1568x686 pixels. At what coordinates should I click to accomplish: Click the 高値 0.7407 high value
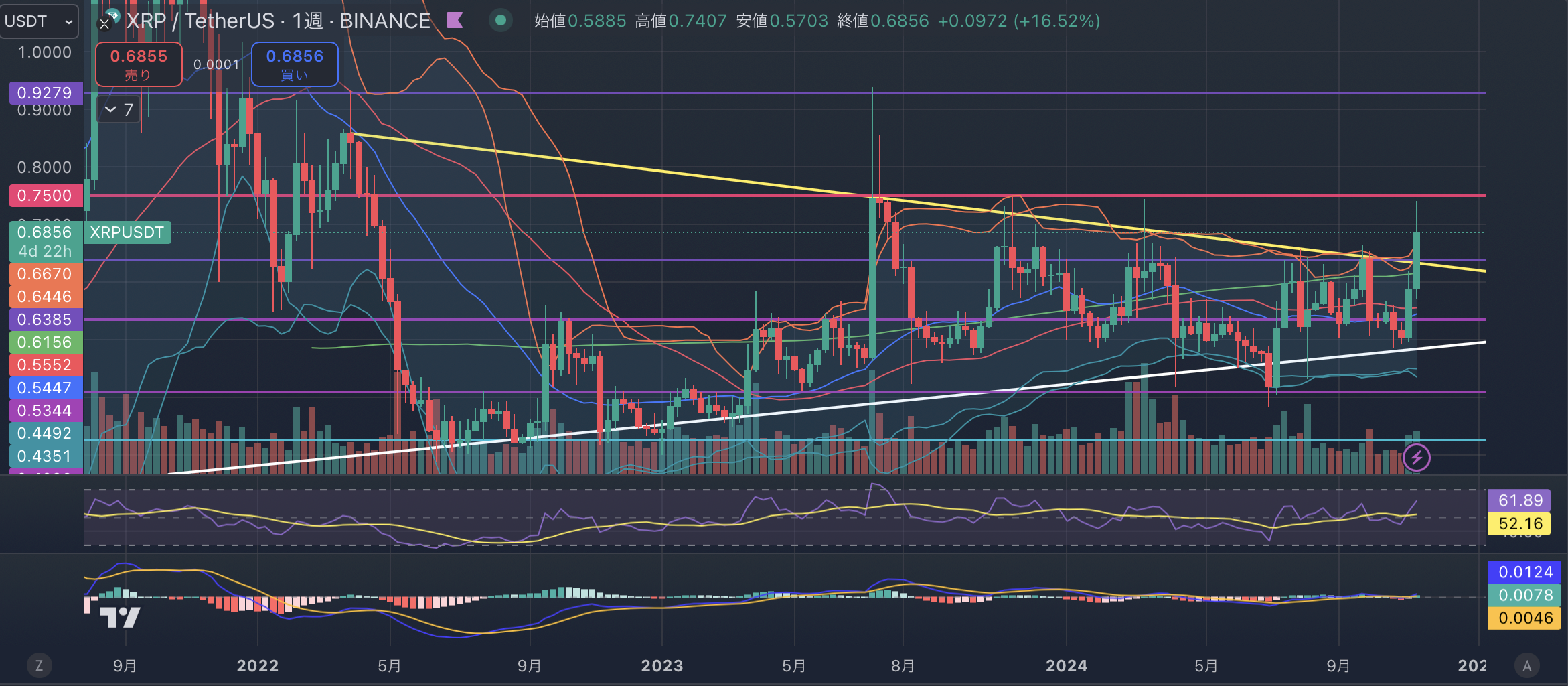680,21
